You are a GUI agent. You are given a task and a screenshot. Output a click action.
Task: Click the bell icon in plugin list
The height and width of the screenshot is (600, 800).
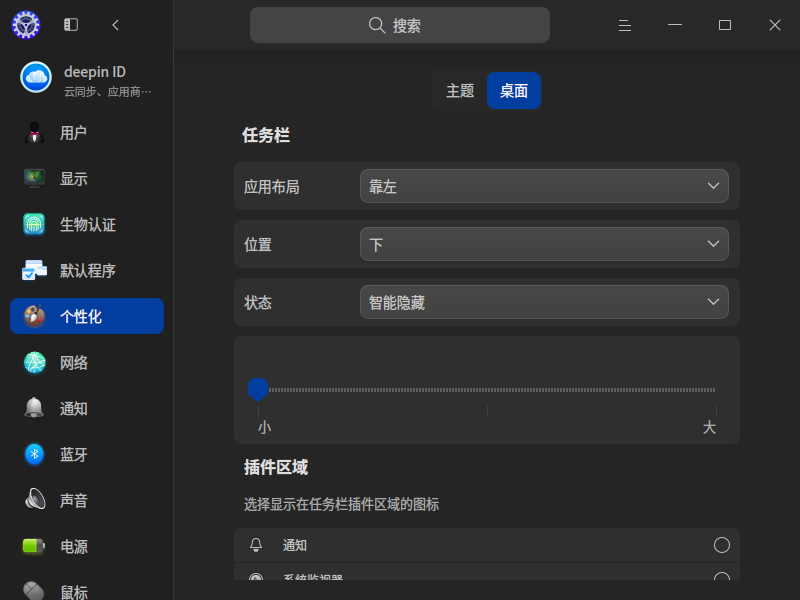click(x=256, y=545)
